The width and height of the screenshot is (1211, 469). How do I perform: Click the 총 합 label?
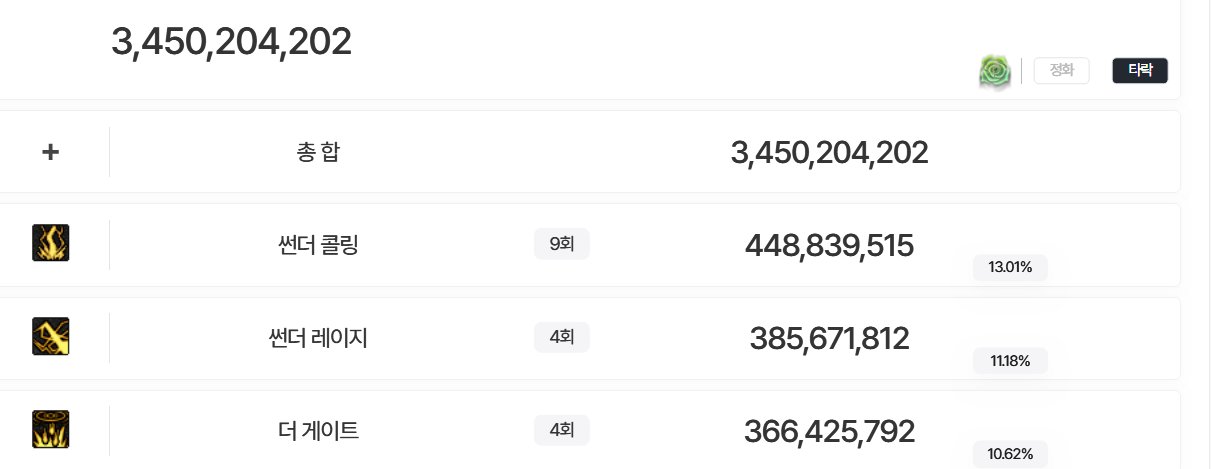pyautogui.click(x=318, y=152)
